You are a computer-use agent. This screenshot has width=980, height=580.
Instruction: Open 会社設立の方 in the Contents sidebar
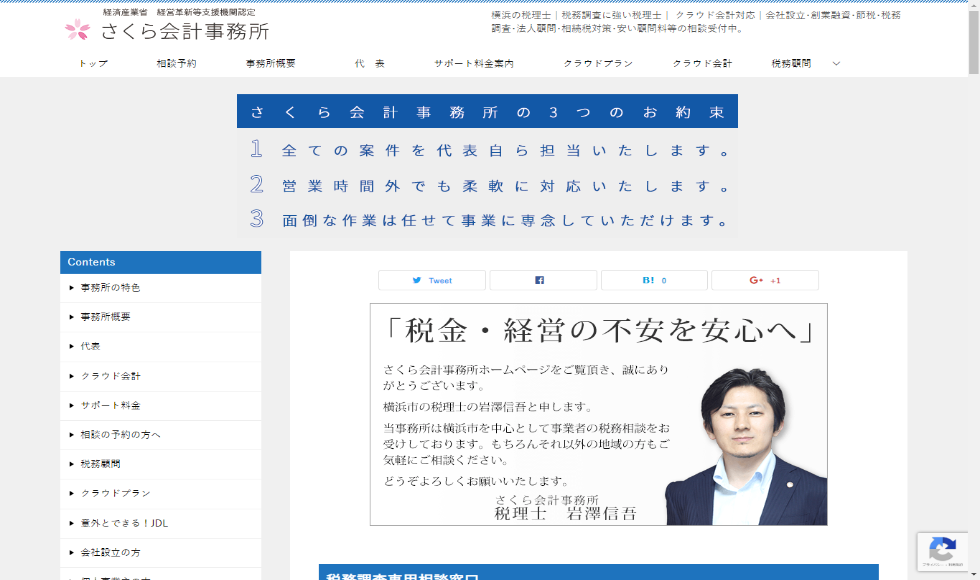coord(161,553)
